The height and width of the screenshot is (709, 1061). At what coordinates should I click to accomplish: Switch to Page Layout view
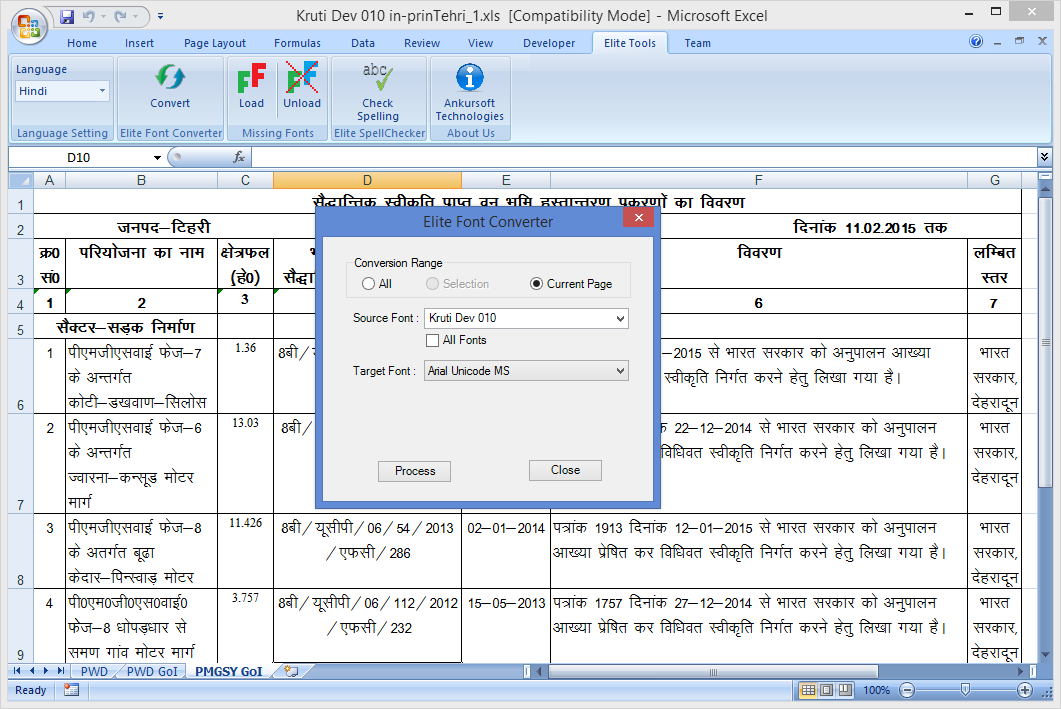coord(826,690)
